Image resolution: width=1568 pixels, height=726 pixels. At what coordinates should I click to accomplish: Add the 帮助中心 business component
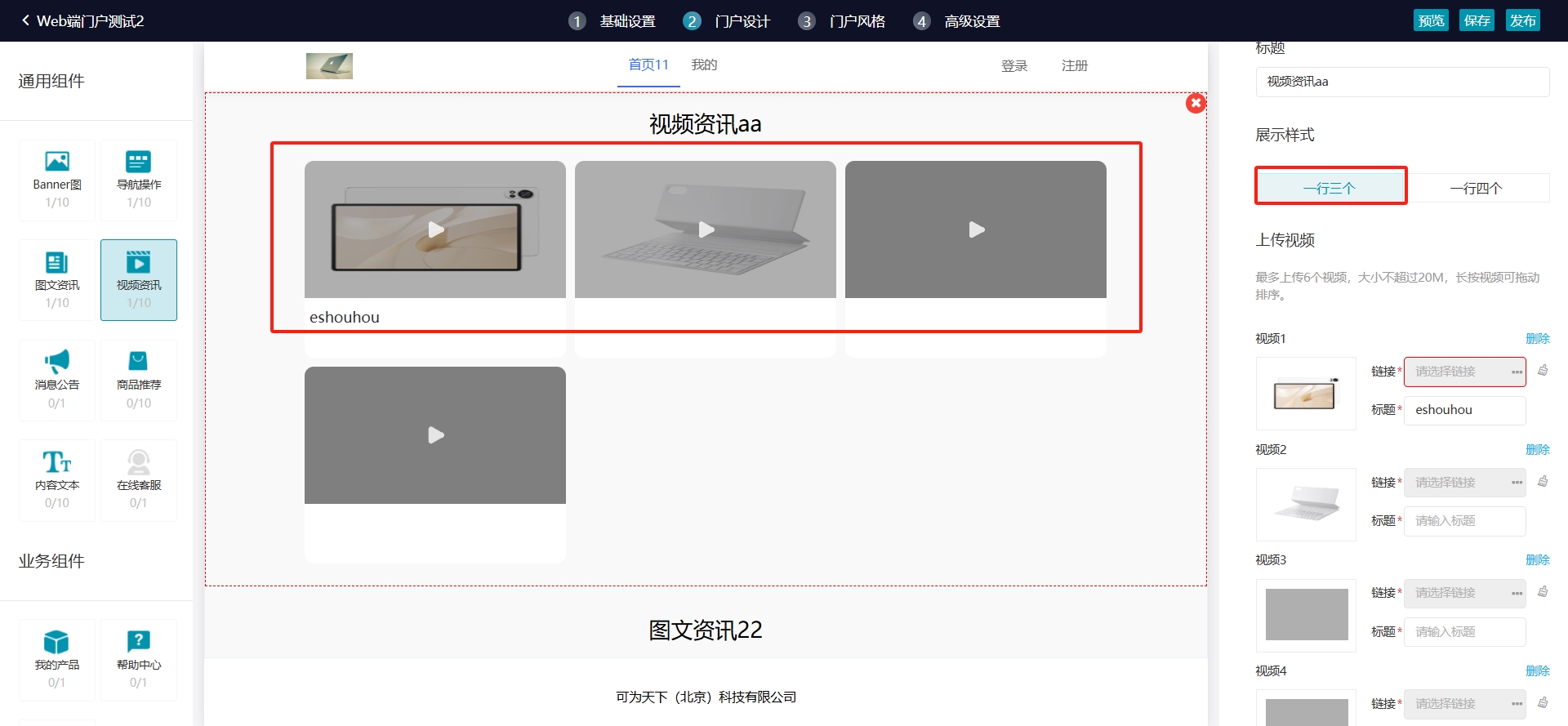pos(139,660)
